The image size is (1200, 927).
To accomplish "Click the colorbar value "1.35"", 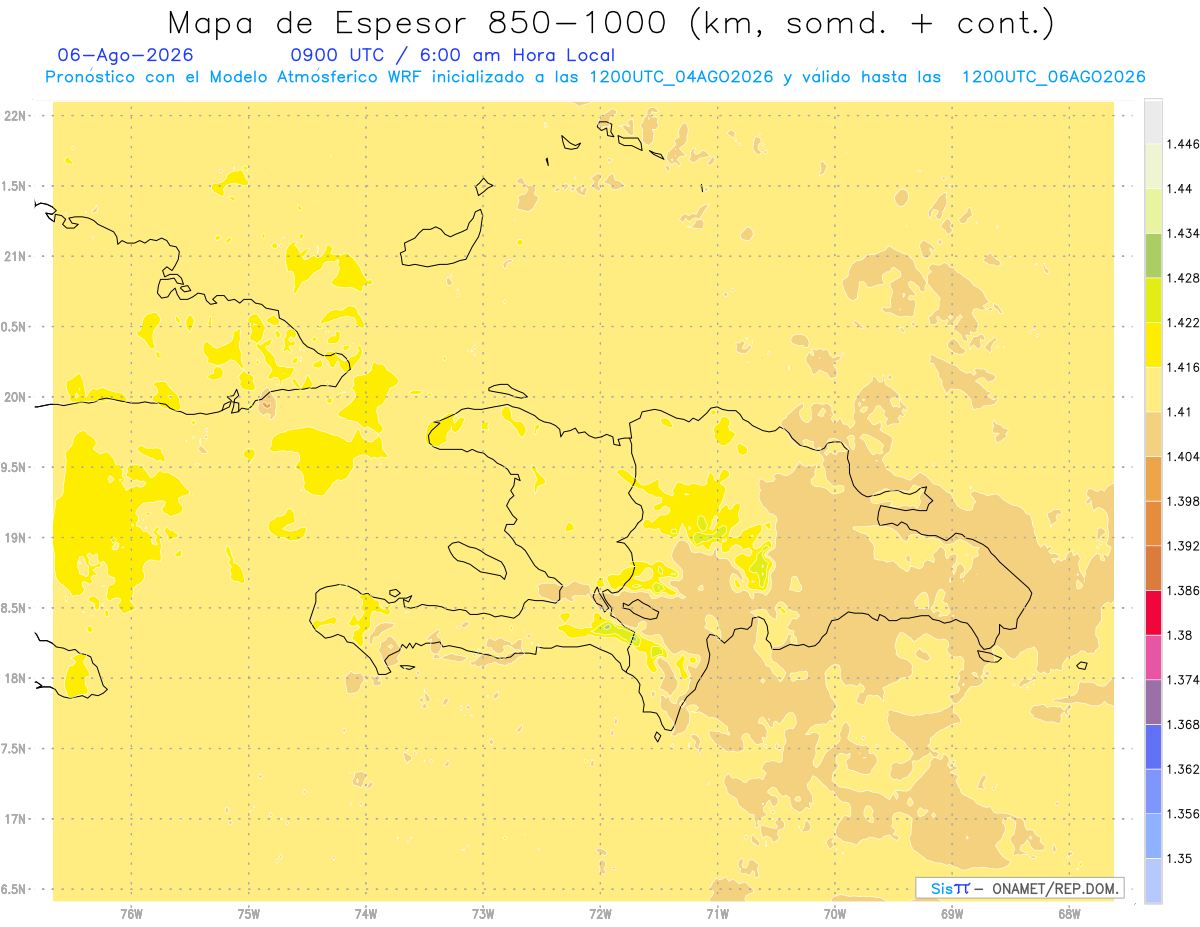I will click(x=1178, y=859).
